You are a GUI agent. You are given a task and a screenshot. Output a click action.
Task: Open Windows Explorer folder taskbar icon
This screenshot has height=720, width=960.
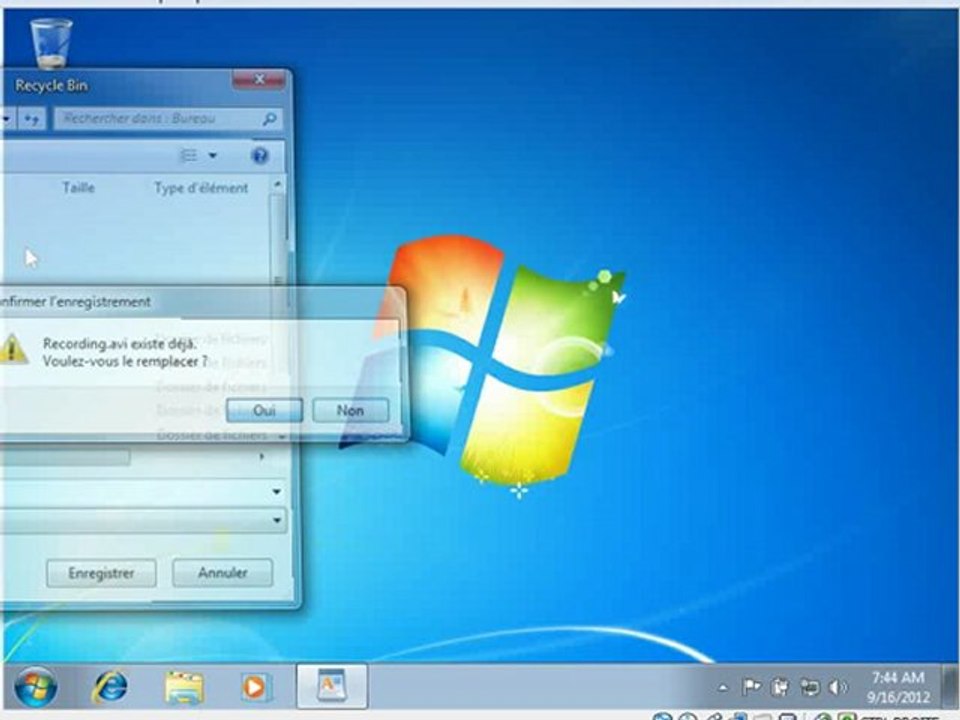(184, 687)
